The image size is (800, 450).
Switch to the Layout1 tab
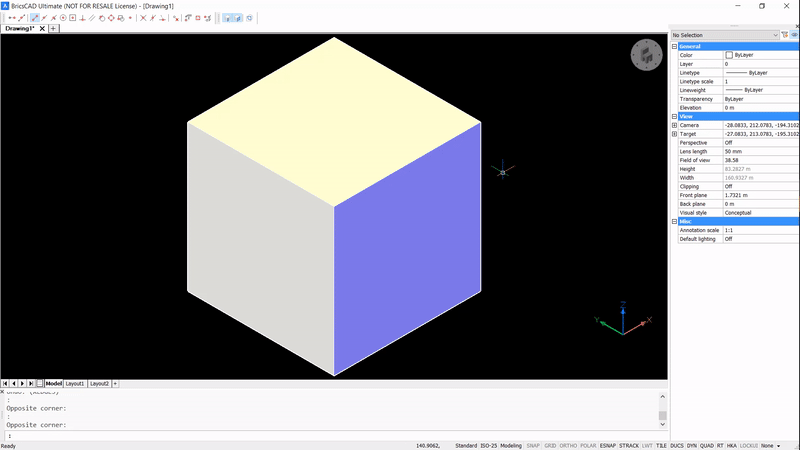point(74,383)
